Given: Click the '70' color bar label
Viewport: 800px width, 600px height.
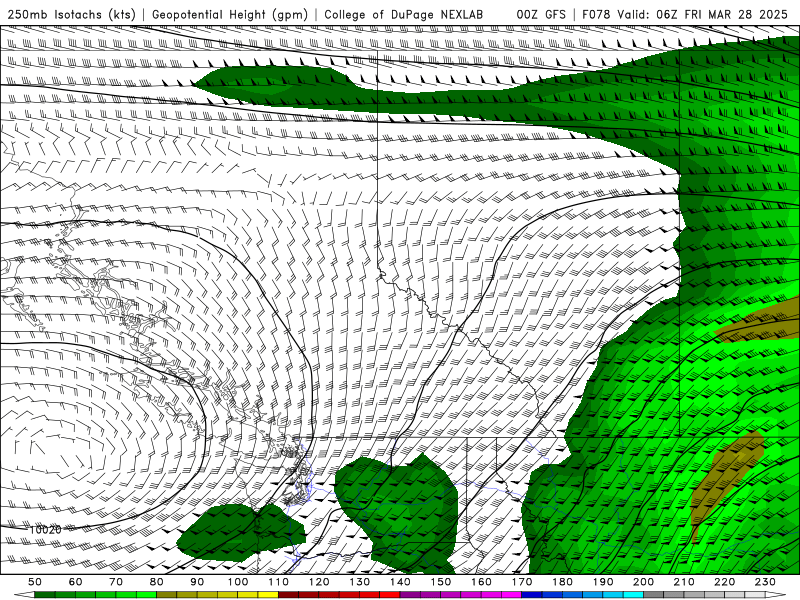Looking at the screenshot, I should [116, 582].
